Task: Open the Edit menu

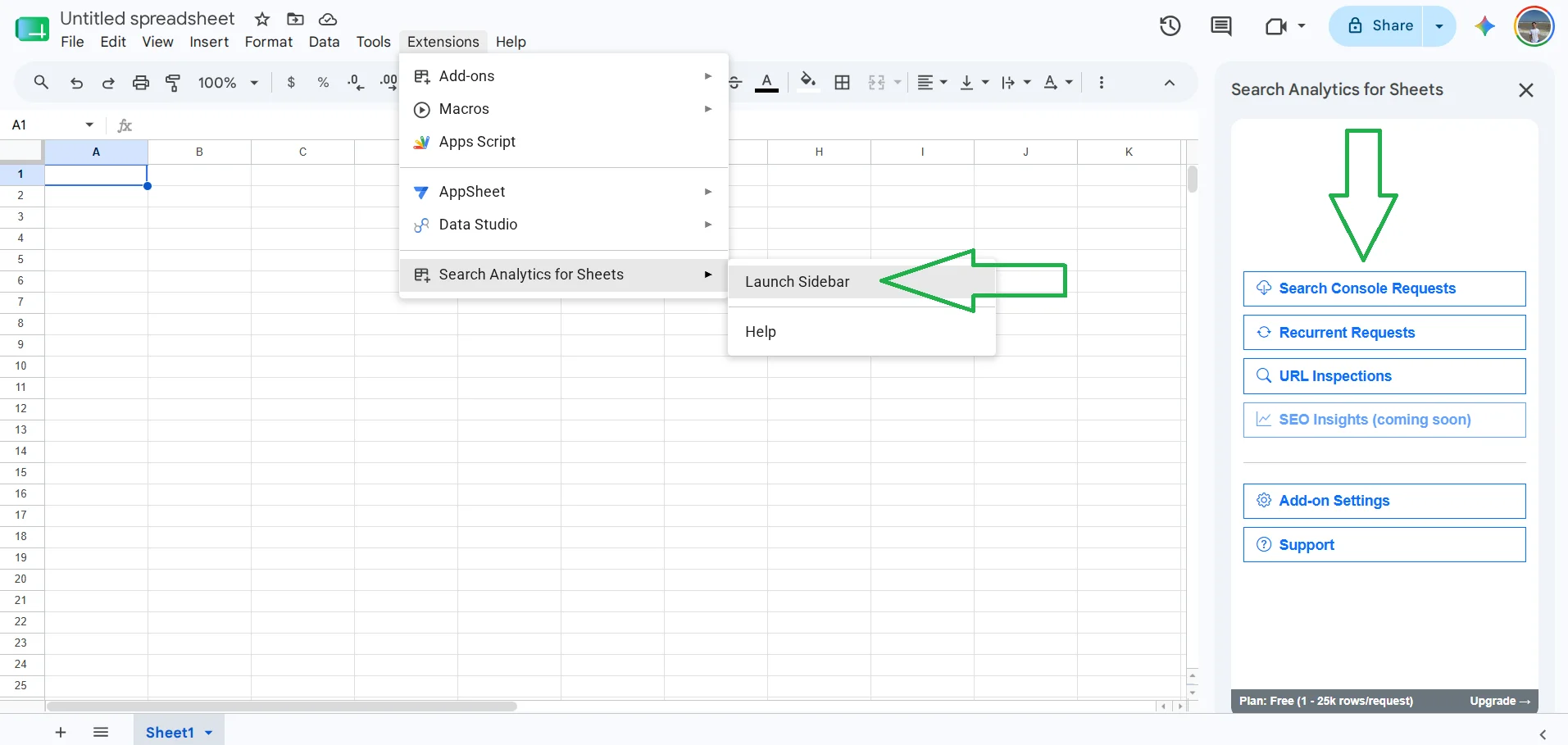Action: [113, 42]
